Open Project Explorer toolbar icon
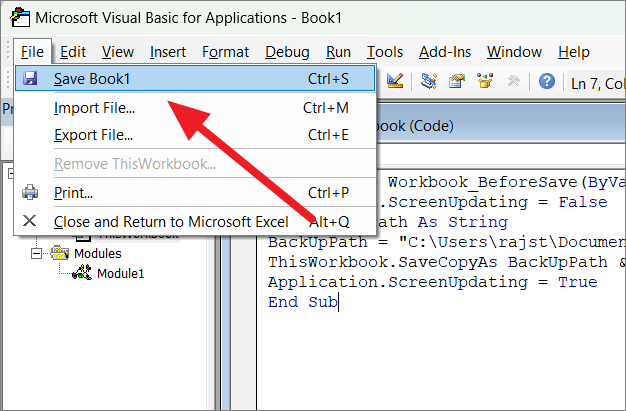The height and width of the screenshot is (411, 626). (429, 81)
